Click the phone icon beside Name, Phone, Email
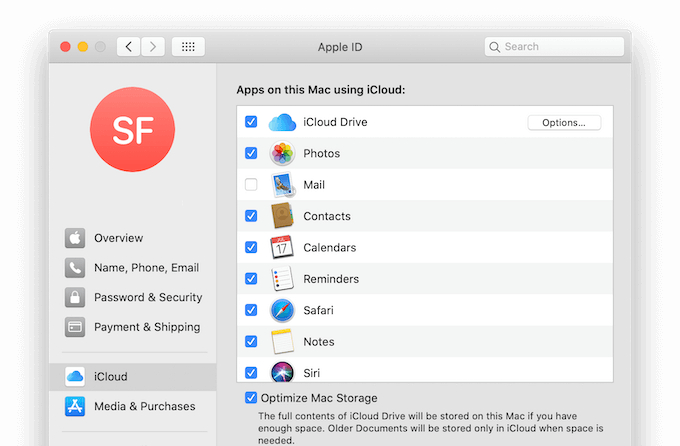Screen dimensions: 680x446 tap(75, 268)
